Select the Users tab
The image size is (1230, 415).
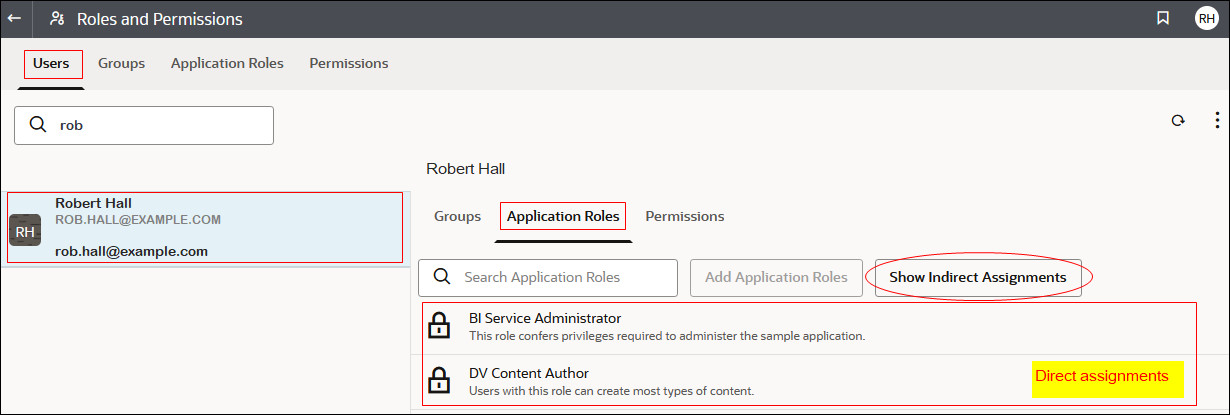(51, 63)
